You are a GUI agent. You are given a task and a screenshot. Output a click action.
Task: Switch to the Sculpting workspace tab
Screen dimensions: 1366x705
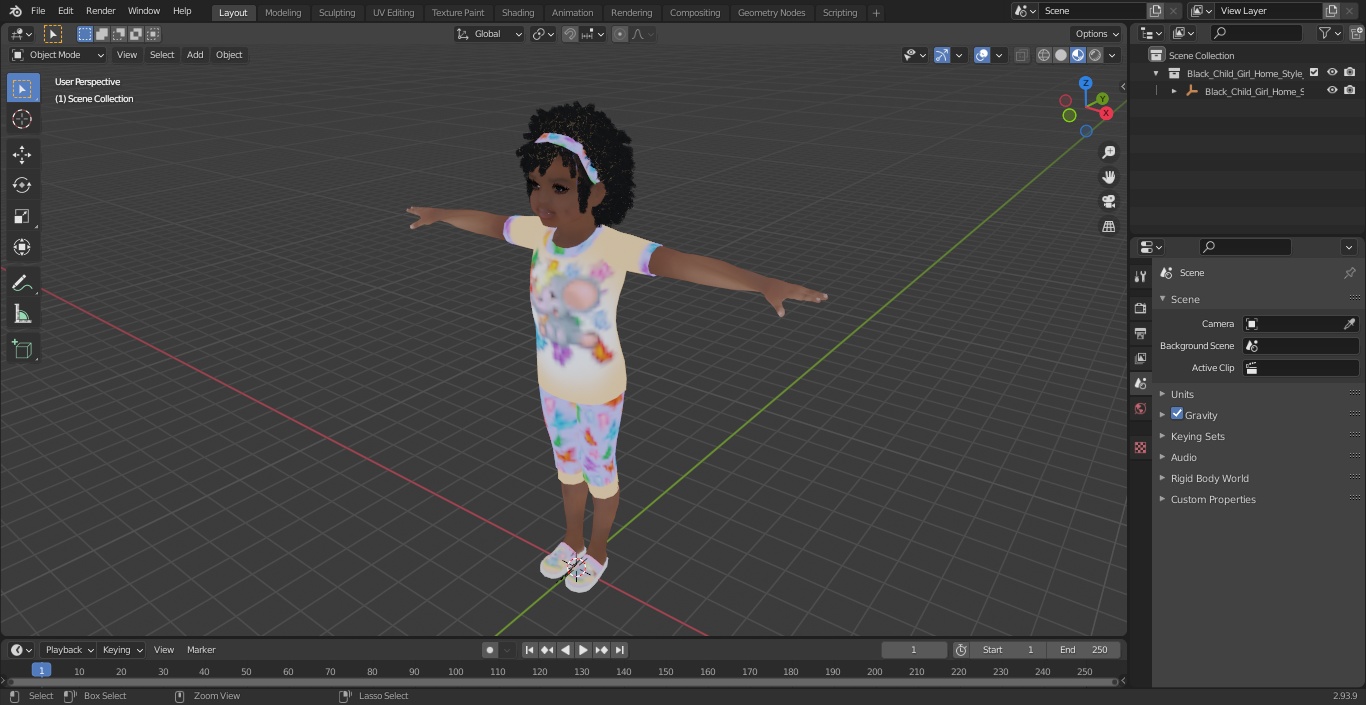click(337, 13)
